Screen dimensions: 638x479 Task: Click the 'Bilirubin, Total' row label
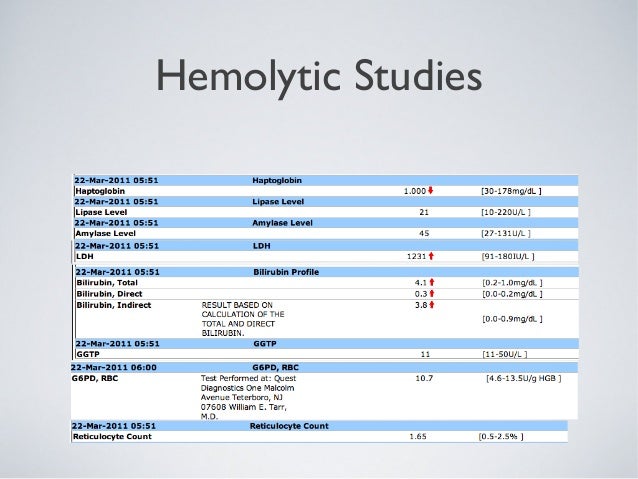click(x=107, y=283)
